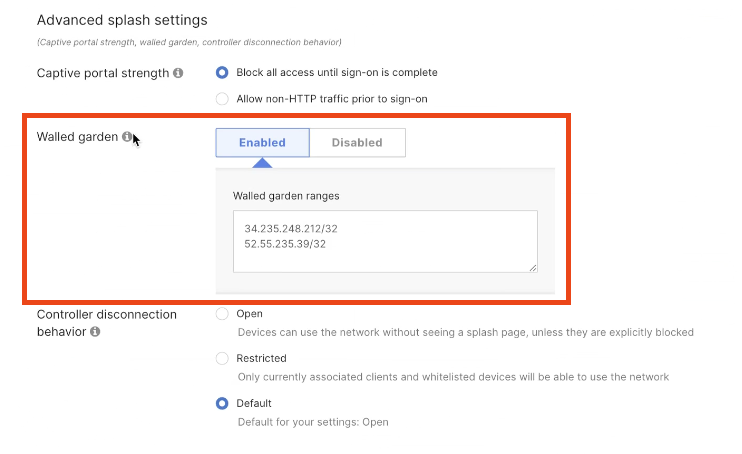Grab the resize handle of the ranges textarea
Screen dimensions: 742x454
point(533,267)
